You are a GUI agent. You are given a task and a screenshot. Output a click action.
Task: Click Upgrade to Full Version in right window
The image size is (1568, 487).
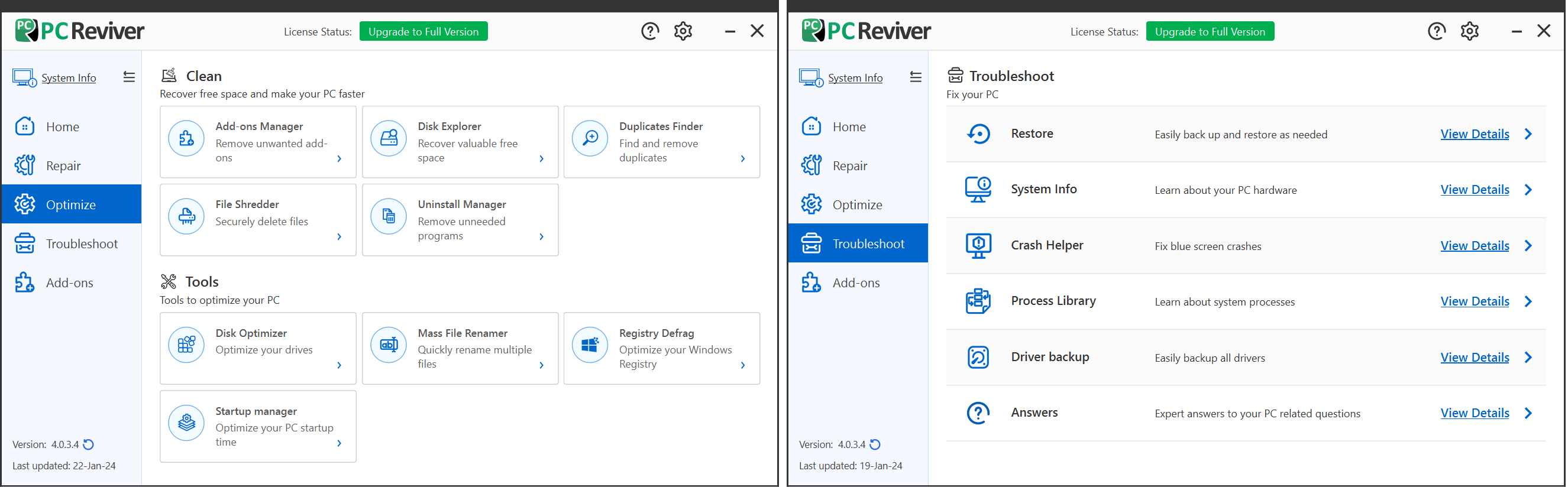(x=1210, y=31)
